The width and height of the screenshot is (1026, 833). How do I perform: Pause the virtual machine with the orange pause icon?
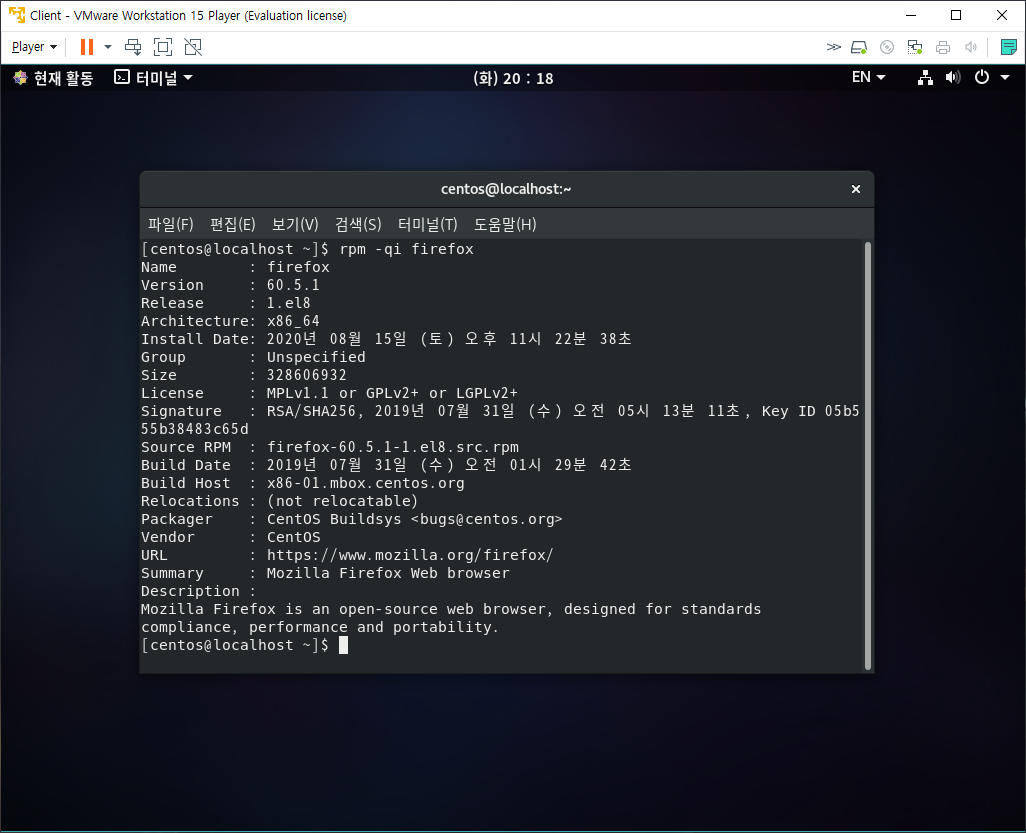tap(86, 47)
